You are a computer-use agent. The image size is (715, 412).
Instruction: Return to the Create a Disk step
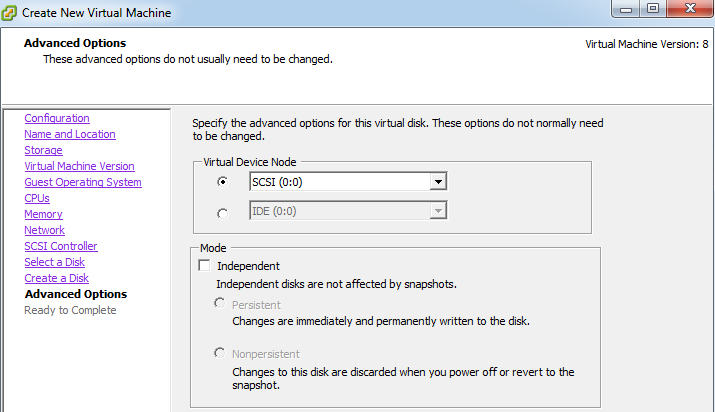pos(57,278)
